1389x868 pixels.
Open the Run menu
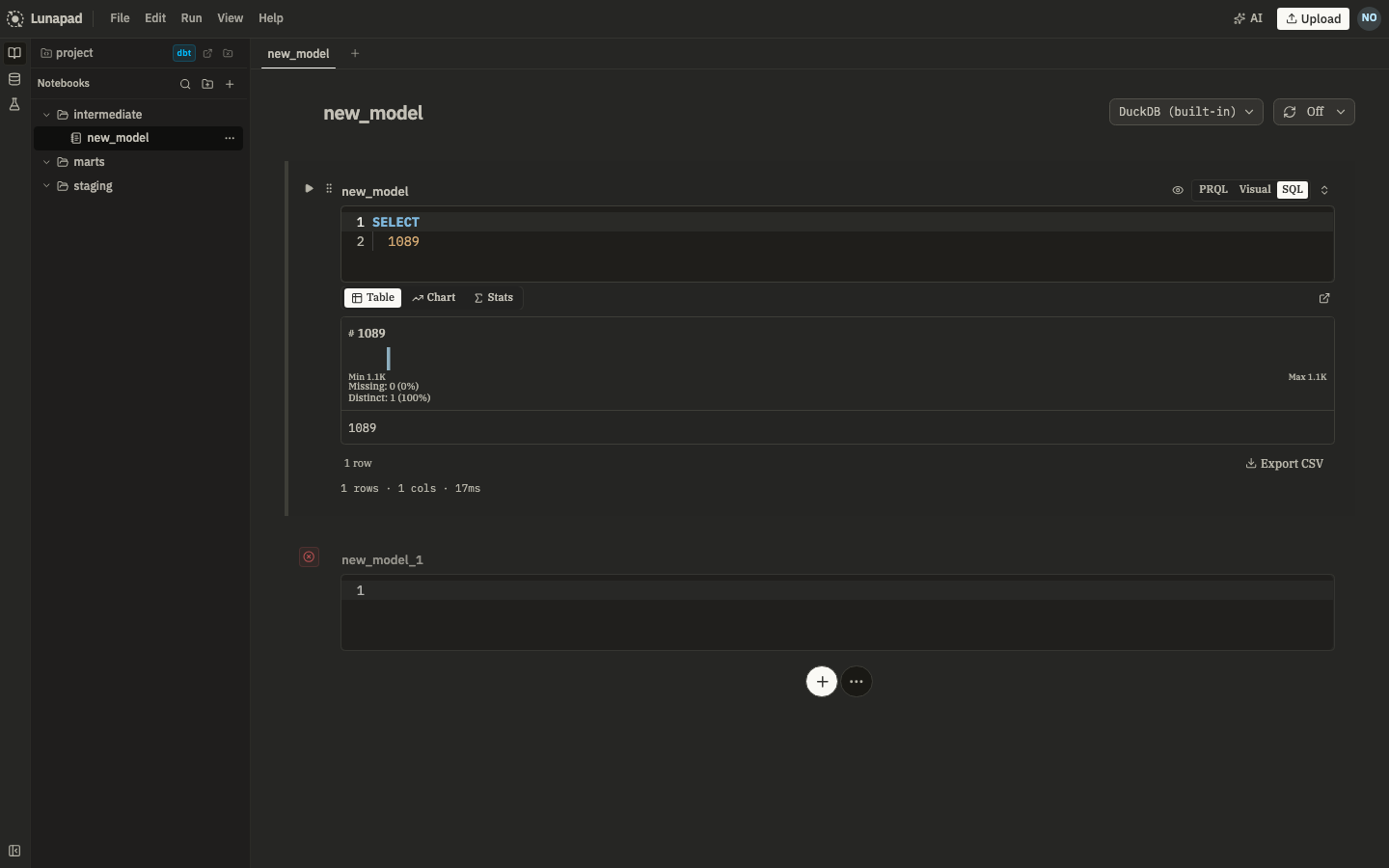point(191,18)
